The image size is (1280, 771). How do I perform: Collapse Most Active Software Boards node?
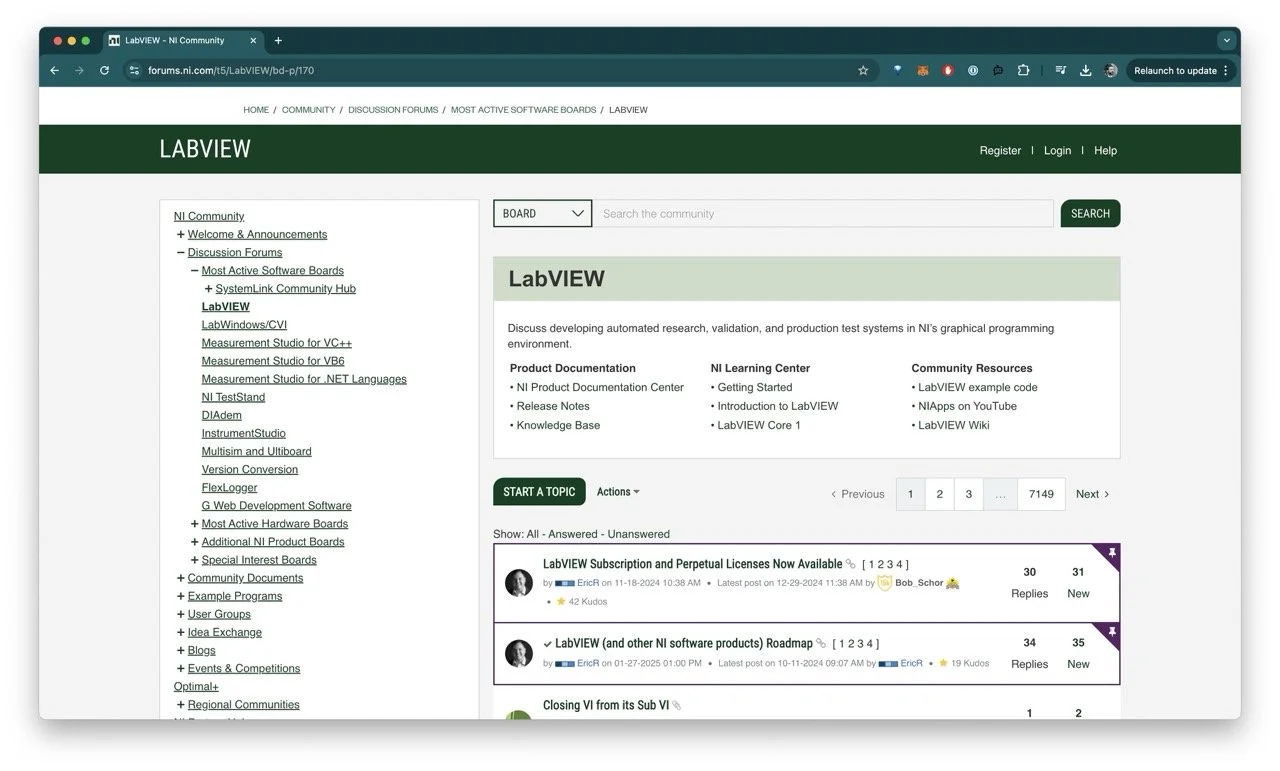pyautogui.click(x=195, y=271)
